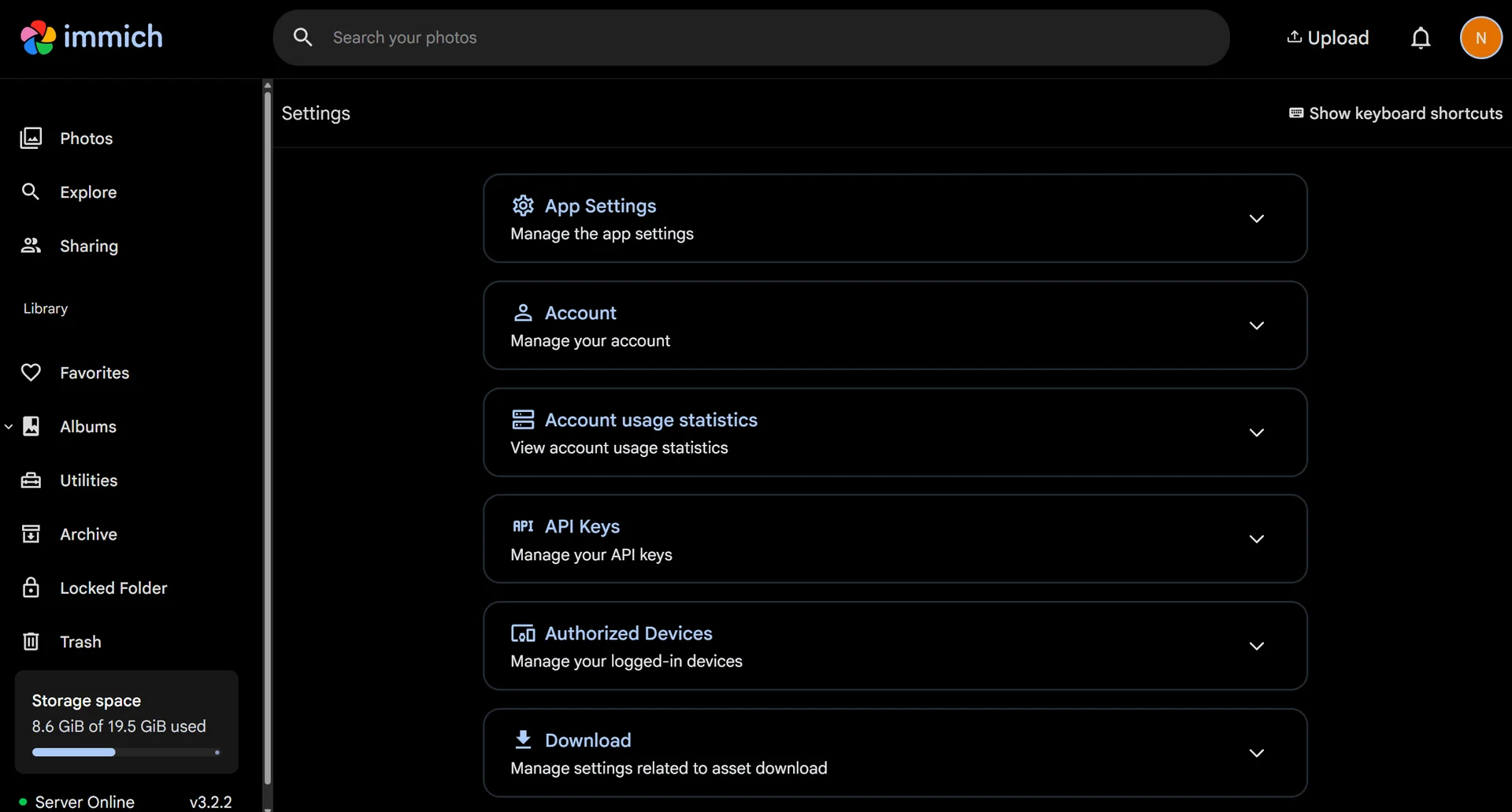The width and height of the screenshot is (1512, 812).
Task: Expand the App Settings section chevron
Action: coord(1257,218)
